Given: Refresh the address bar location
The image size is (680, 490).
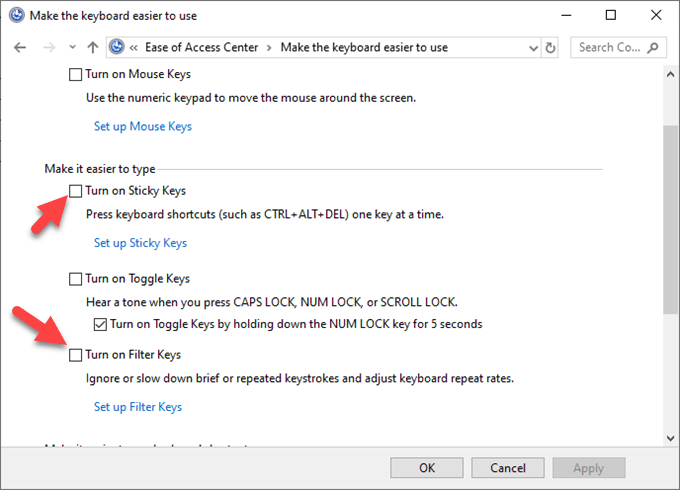Looking at the screenshot, I should [550, 47].
